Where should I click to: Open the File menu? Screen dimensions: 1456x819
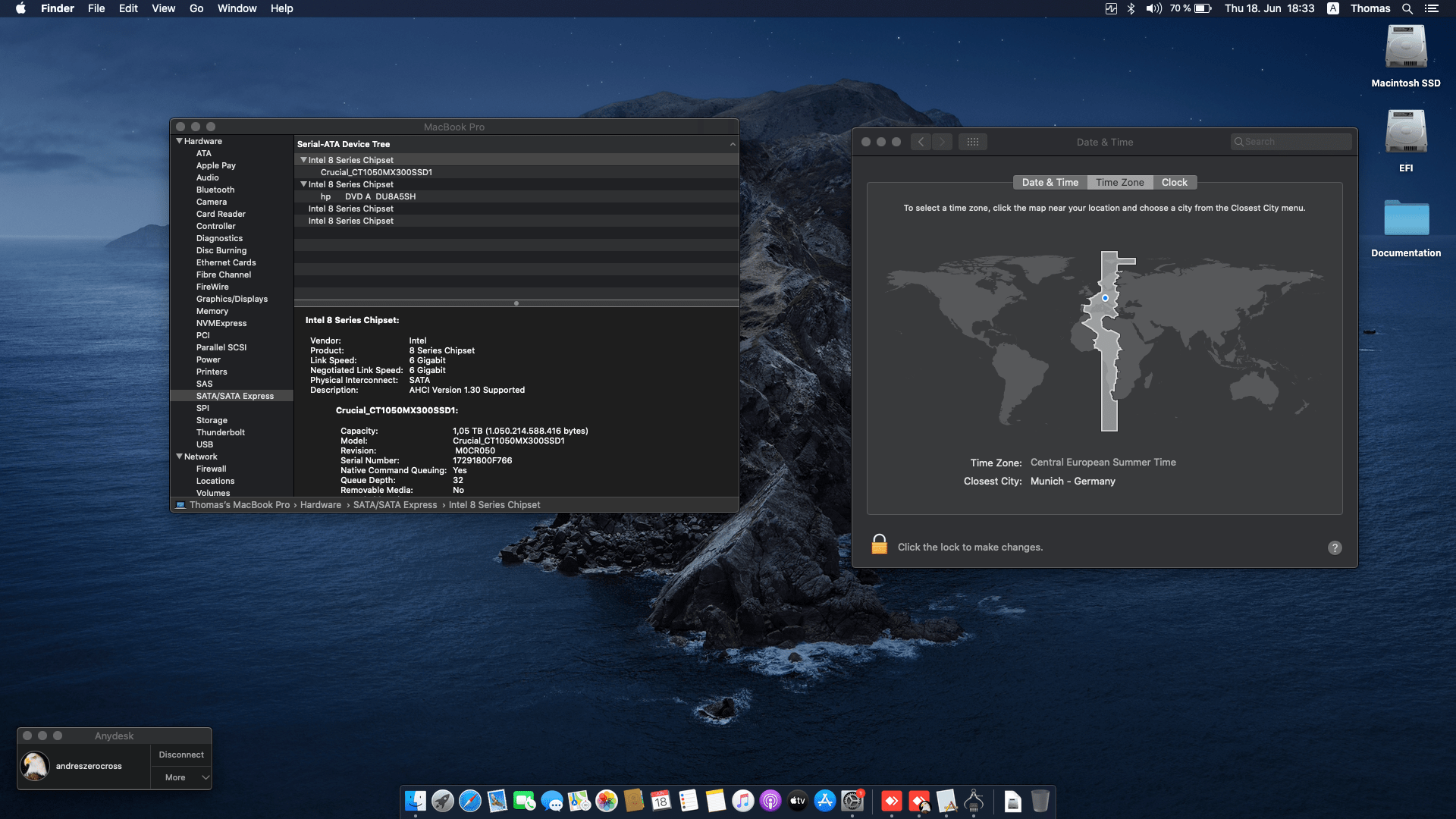96,8
